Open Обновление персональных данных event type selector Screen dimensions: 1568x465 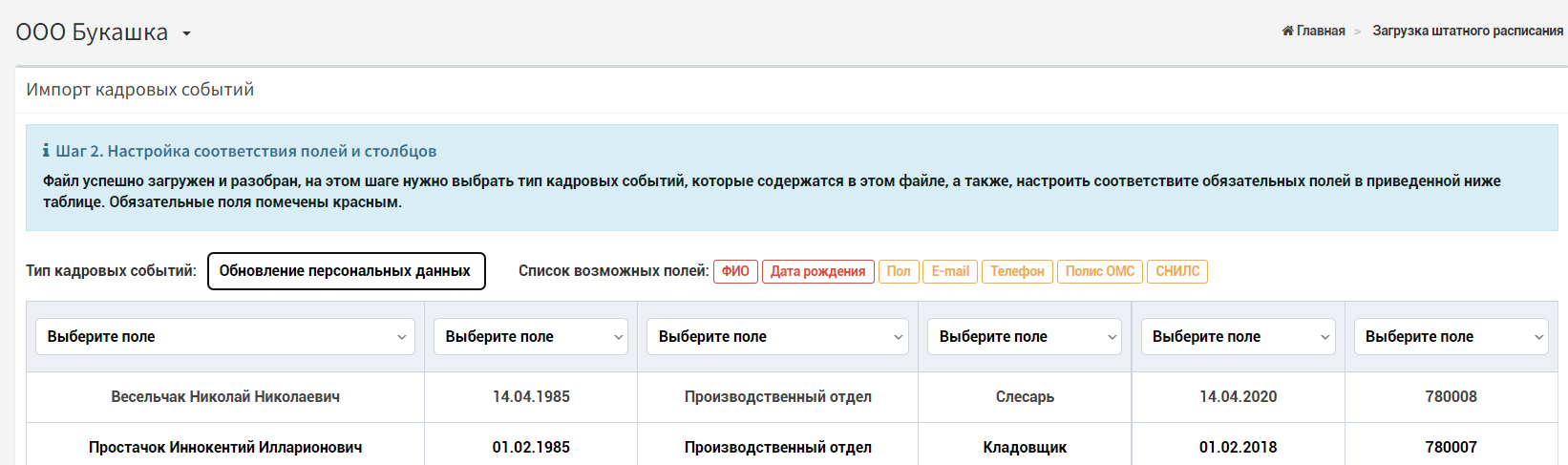tap(346, 271)
